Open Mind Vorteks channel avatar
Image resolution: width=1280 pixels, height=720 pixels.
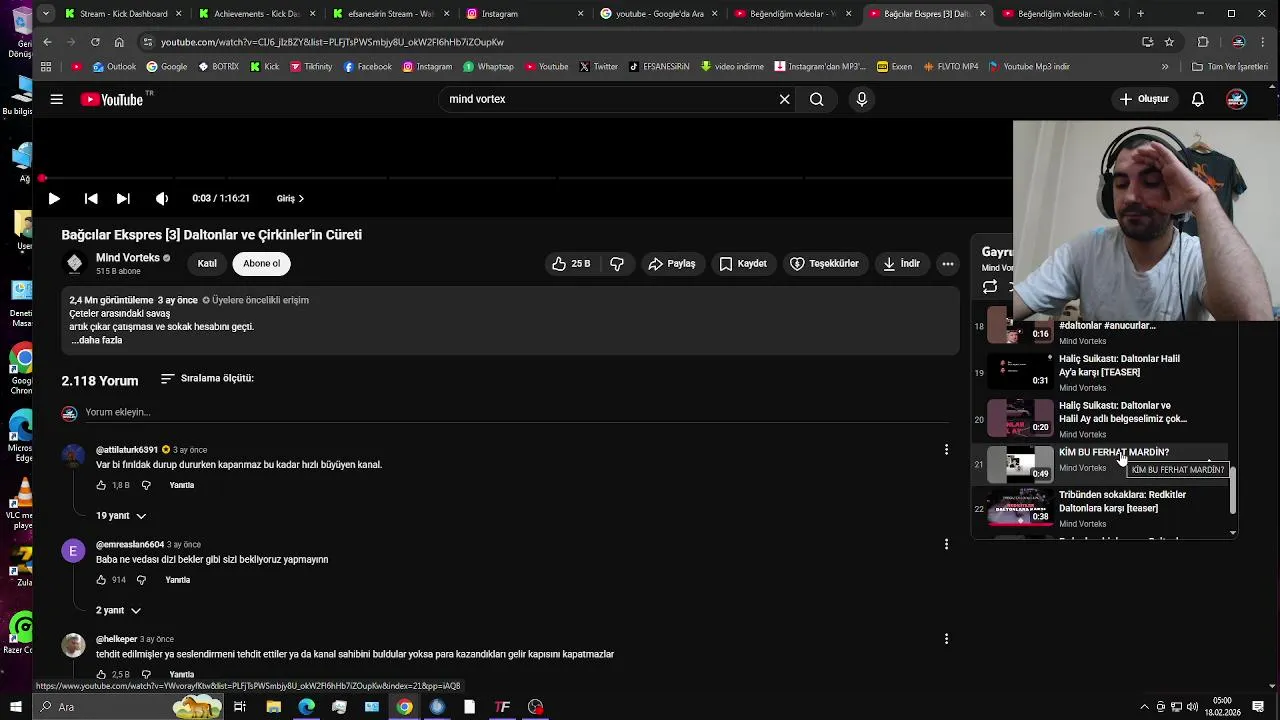pyautogui.click(x=74, y=263)
